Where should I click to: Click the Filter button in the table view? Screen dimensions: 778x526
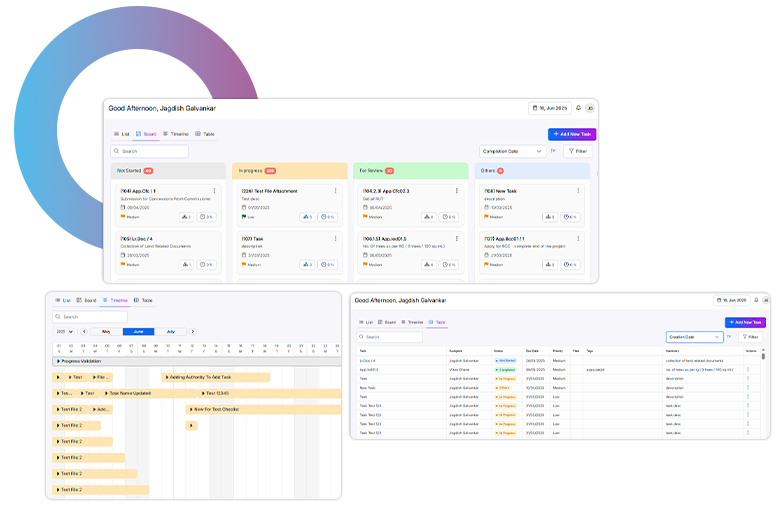click(x=750, y=338)
